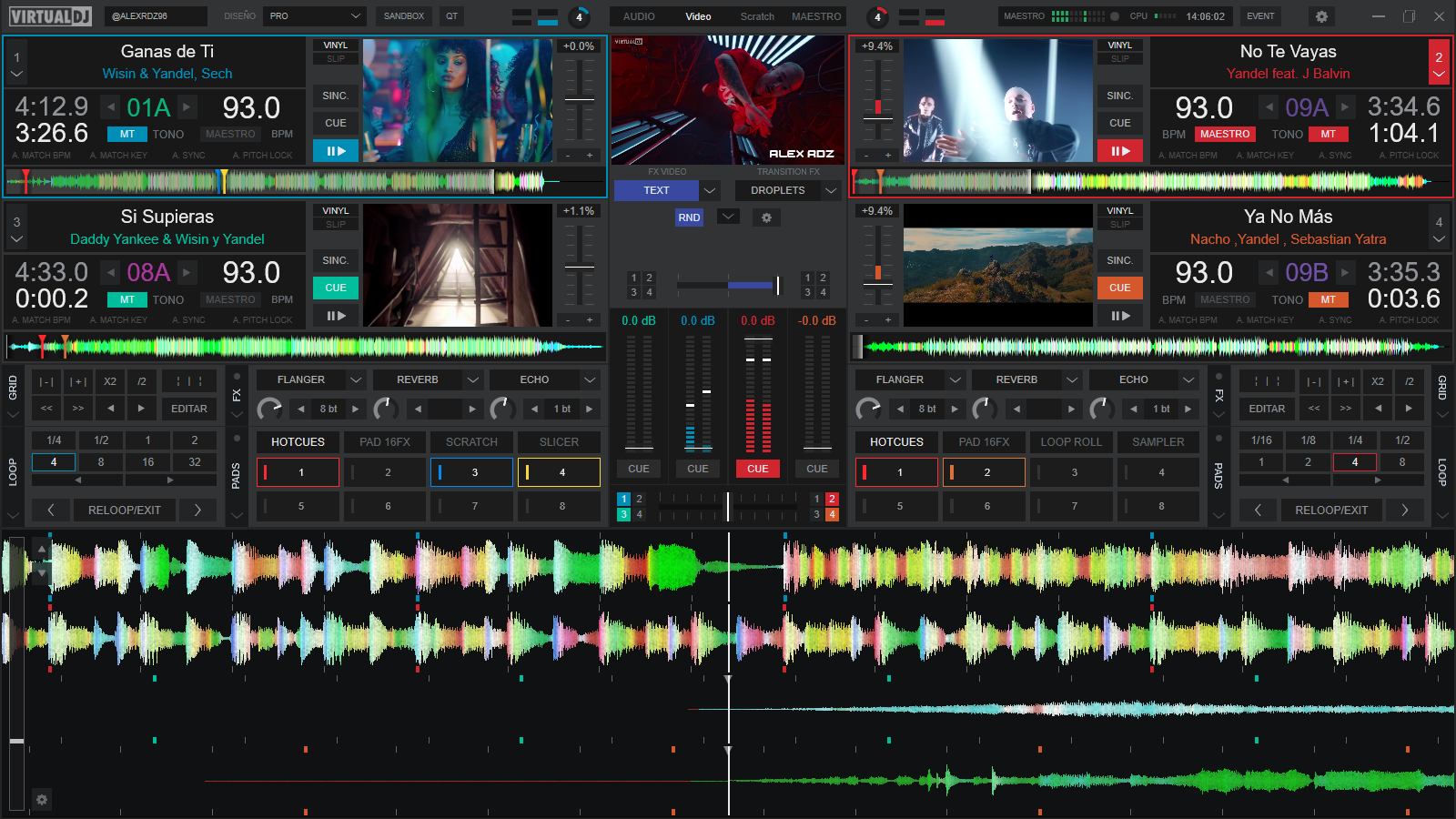The height and width of the screenshot is (819, 1456).
Task: Toggle VINYL mode on the Ganas de Ti deck
Action: [x=335, y=45]
